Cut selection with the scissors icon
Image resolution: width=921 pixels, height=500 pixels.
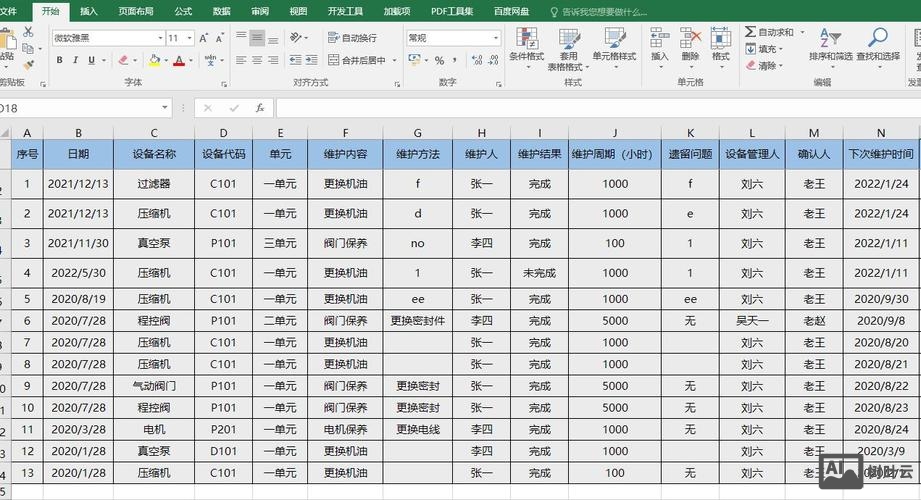(28, 32)
